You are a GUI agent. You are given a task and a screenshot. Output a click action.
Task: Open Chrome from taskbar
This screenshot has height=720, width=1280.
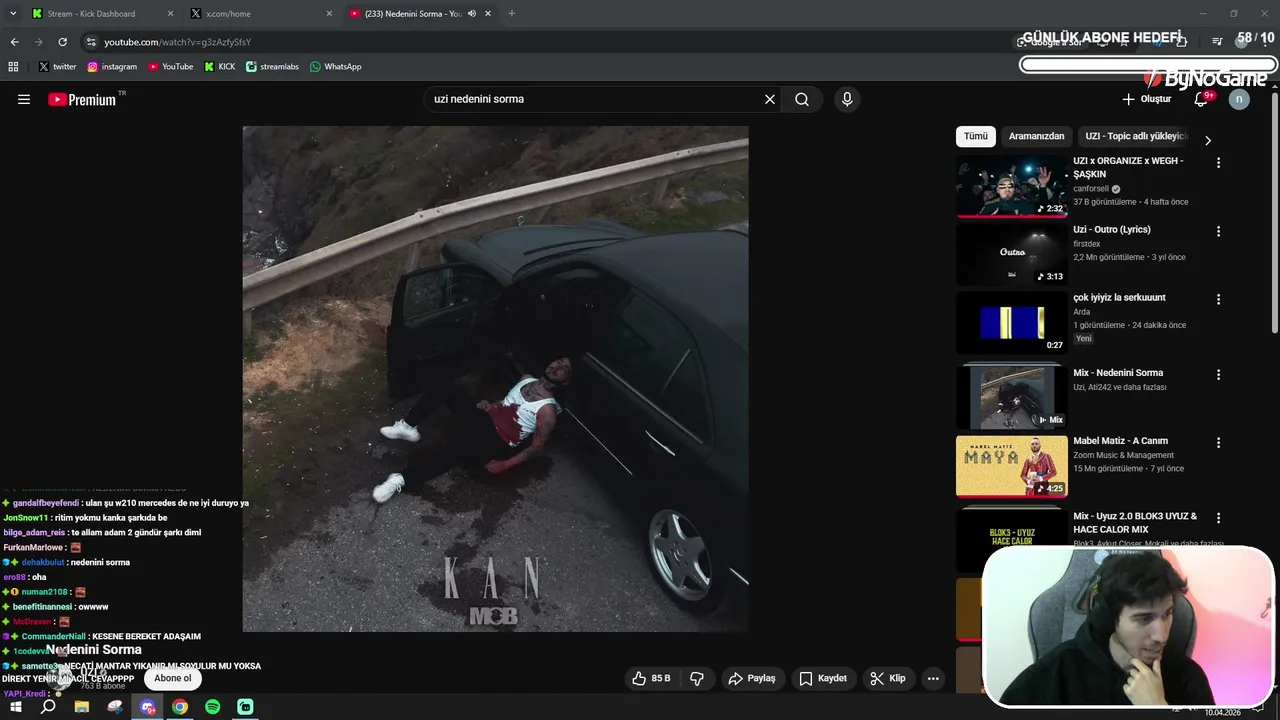tap(180, 707)
